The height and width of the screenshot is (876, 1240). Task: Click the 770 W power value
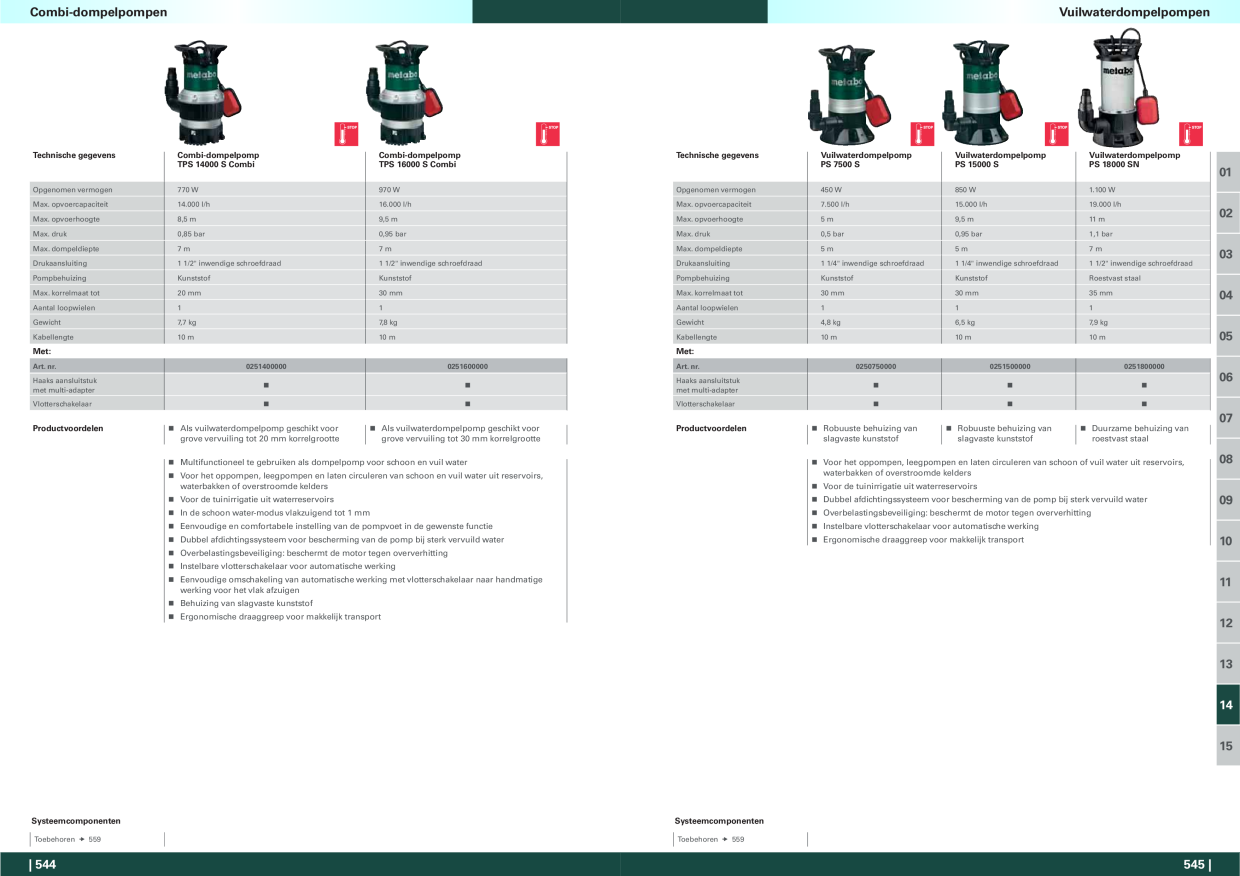click(x=188, y=190)
